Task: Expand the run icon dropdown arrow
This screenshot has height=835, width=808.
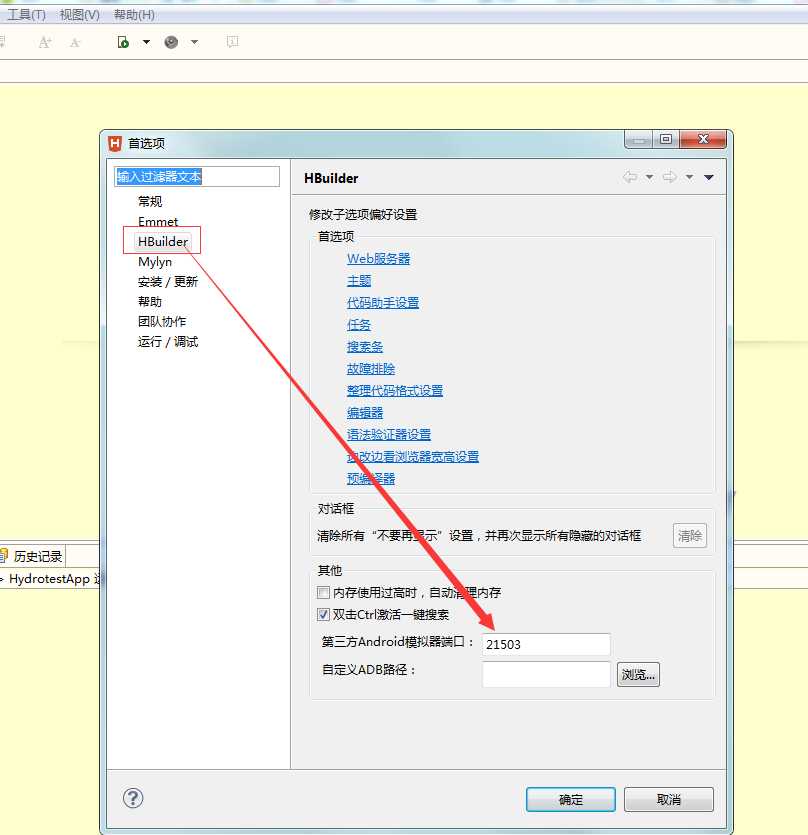Action: coord(146,42)
